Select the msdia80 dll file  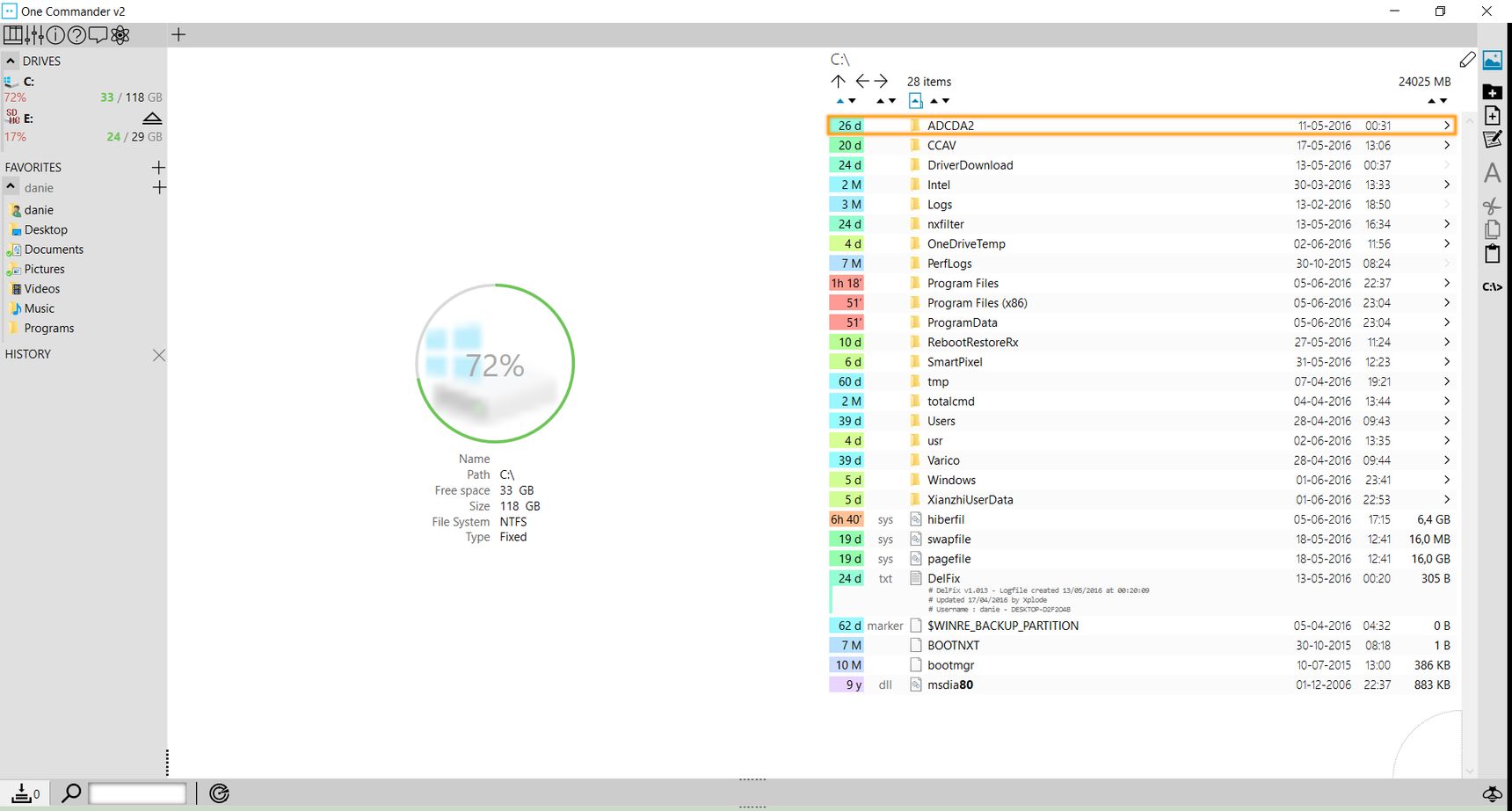click(1141, 684)
